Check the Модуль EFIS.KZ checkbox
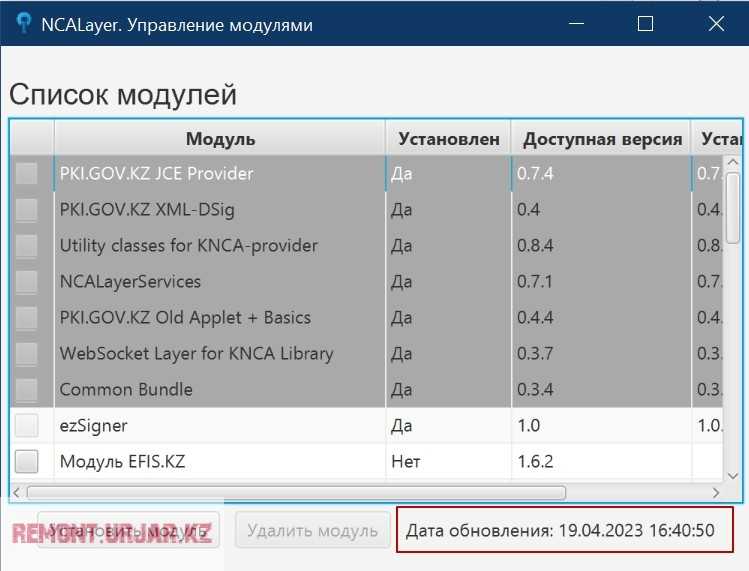The height and width of the screenshot is (571, 749). (26, 462)
